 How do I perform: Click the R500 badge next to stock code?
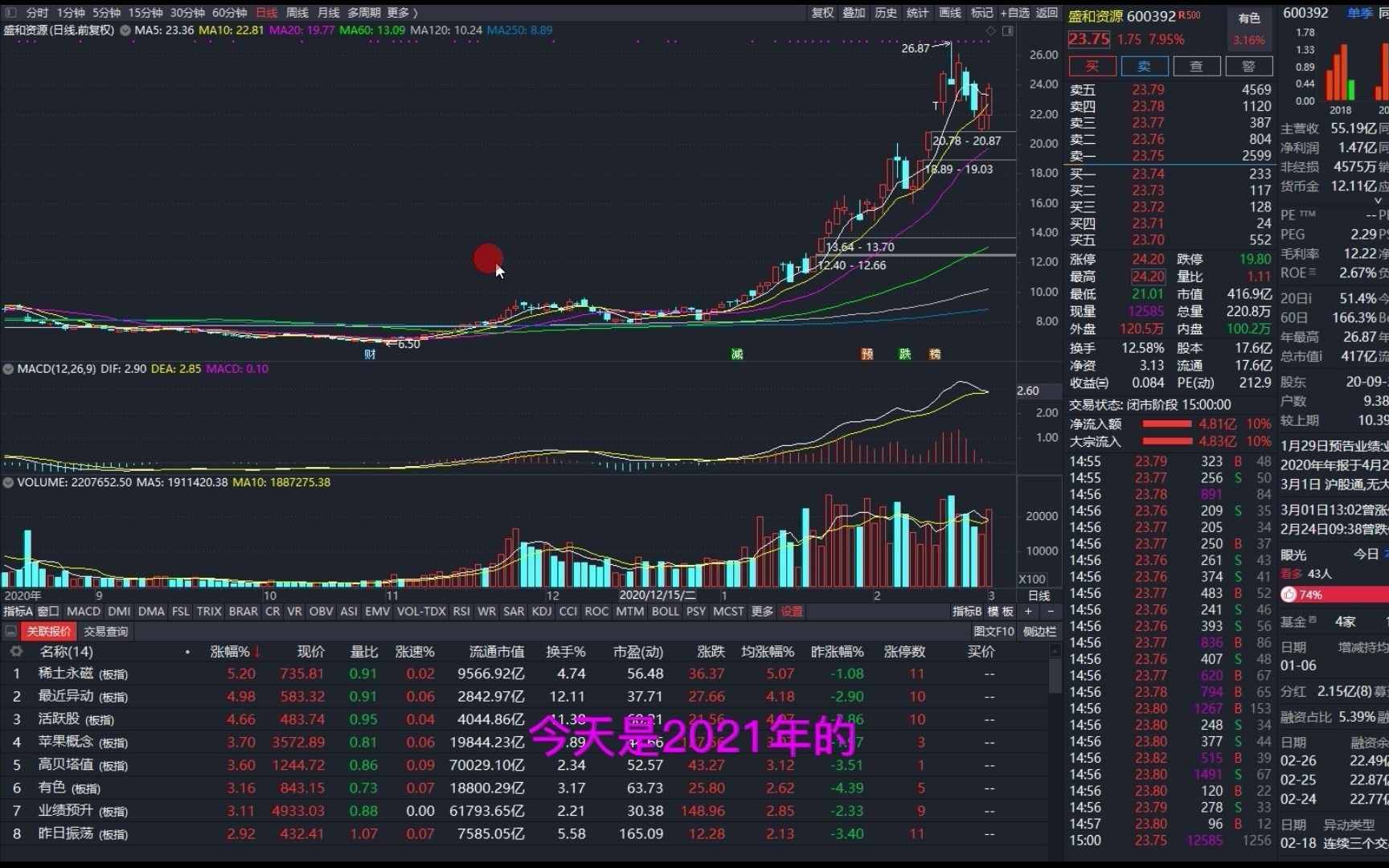tap(1190, 15)
